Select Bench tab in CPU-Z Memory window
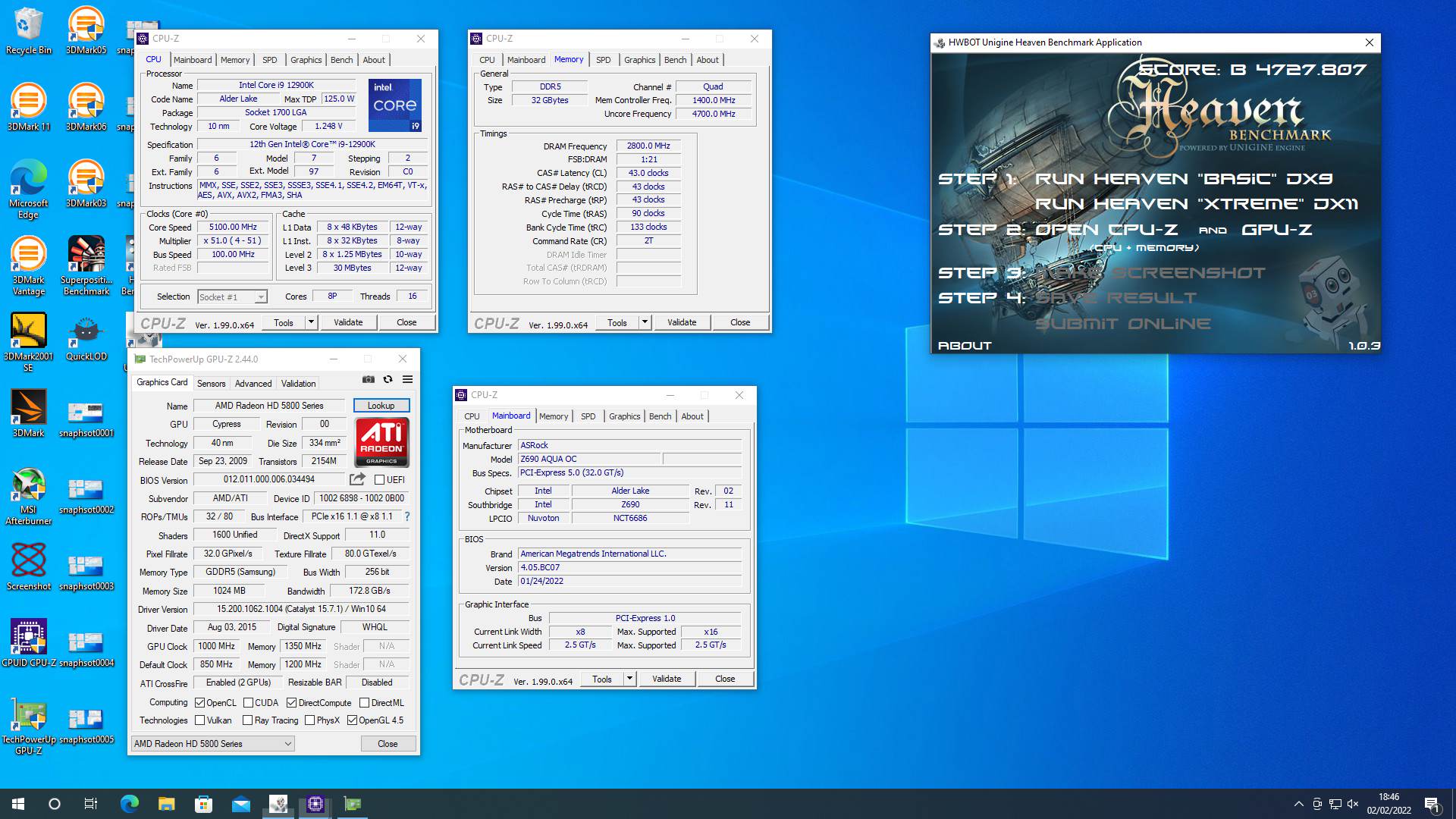Image resolution: width=1456 pixels, height=819 pixels. tap(675, 60)
